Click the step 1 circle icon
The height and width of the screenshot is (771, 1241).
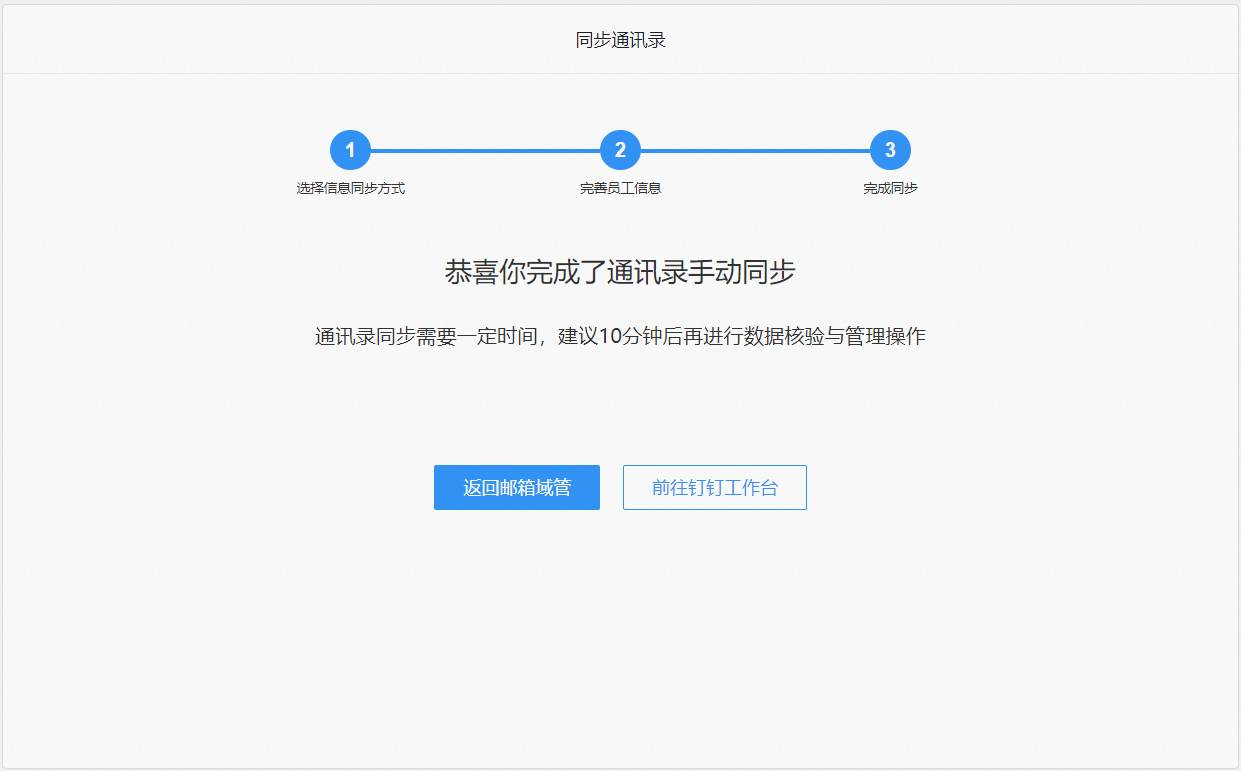click(350, 151)
